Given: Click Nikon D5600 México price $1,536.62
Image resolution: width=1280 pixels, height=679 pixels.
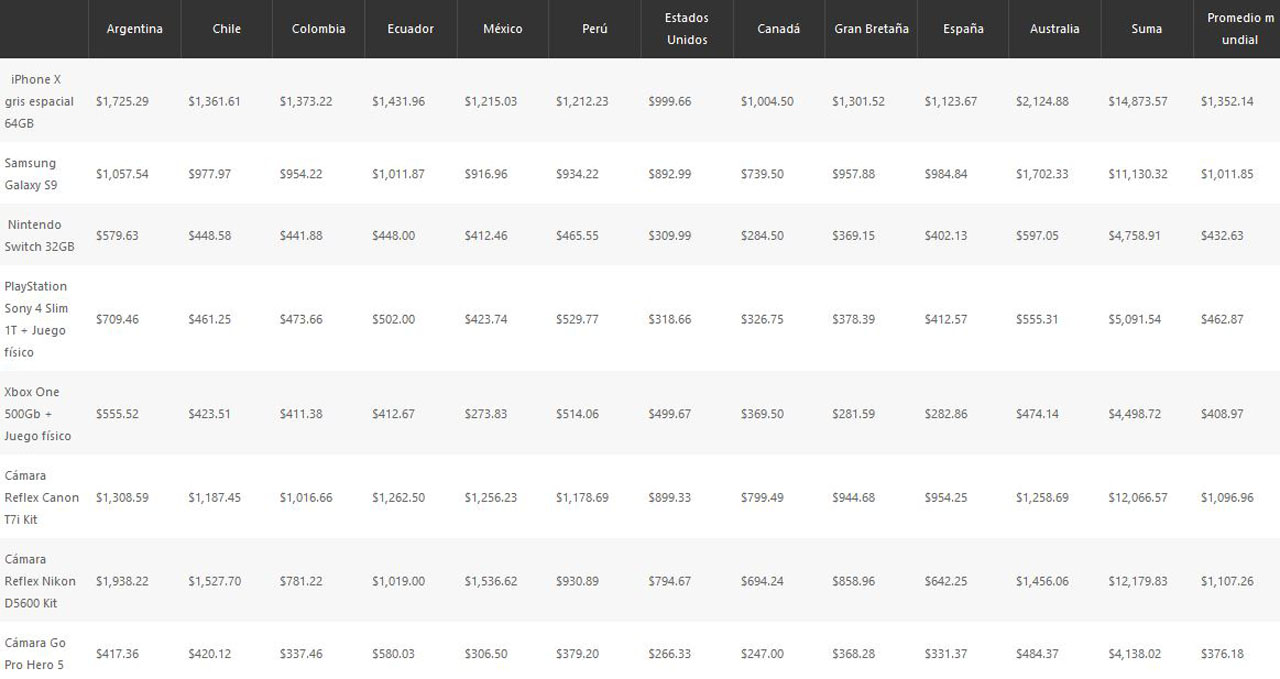Looking at the screenshot, I should 490,582.
